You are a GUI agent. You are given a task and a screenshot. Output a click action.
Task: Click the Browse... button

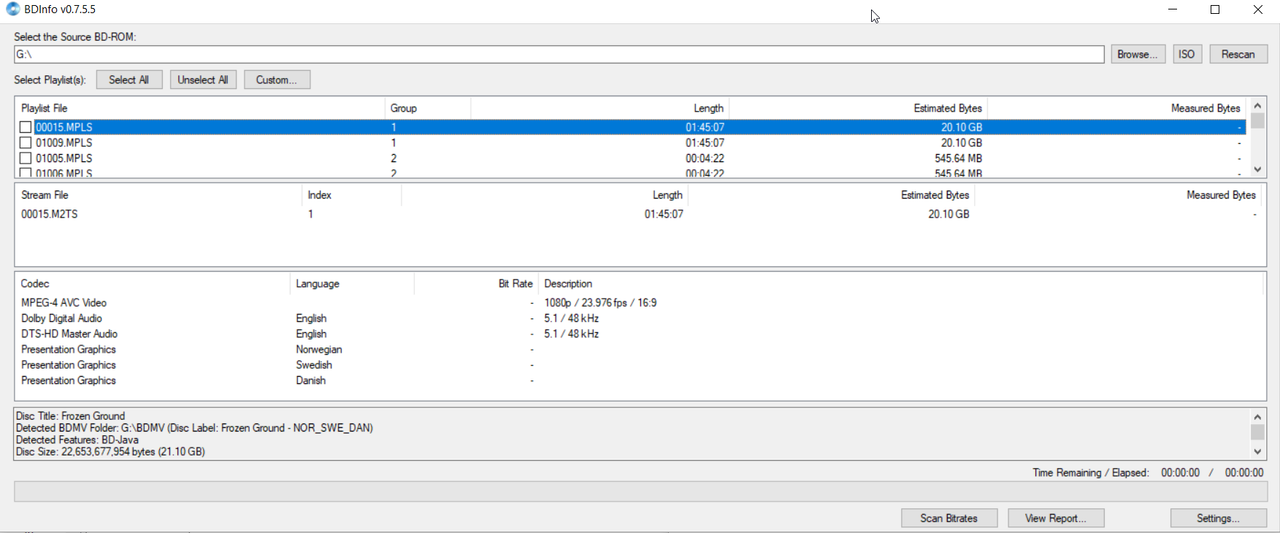pos(1138,54)
